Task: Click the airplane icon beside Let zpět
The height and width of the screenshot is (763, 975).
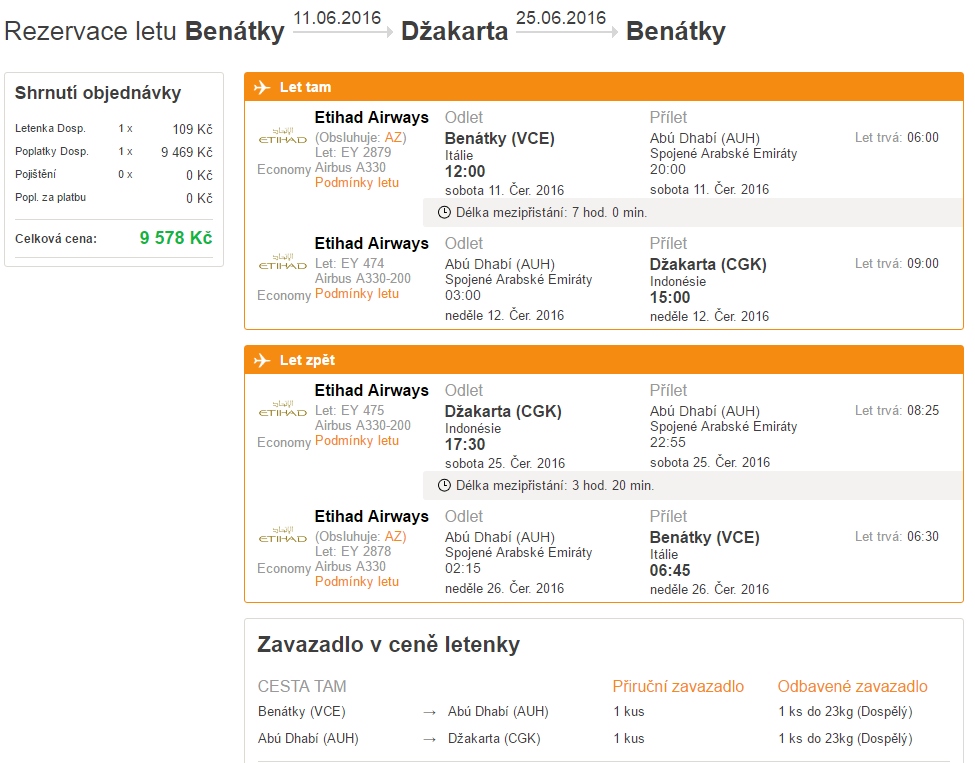Action: pos(262,360)
